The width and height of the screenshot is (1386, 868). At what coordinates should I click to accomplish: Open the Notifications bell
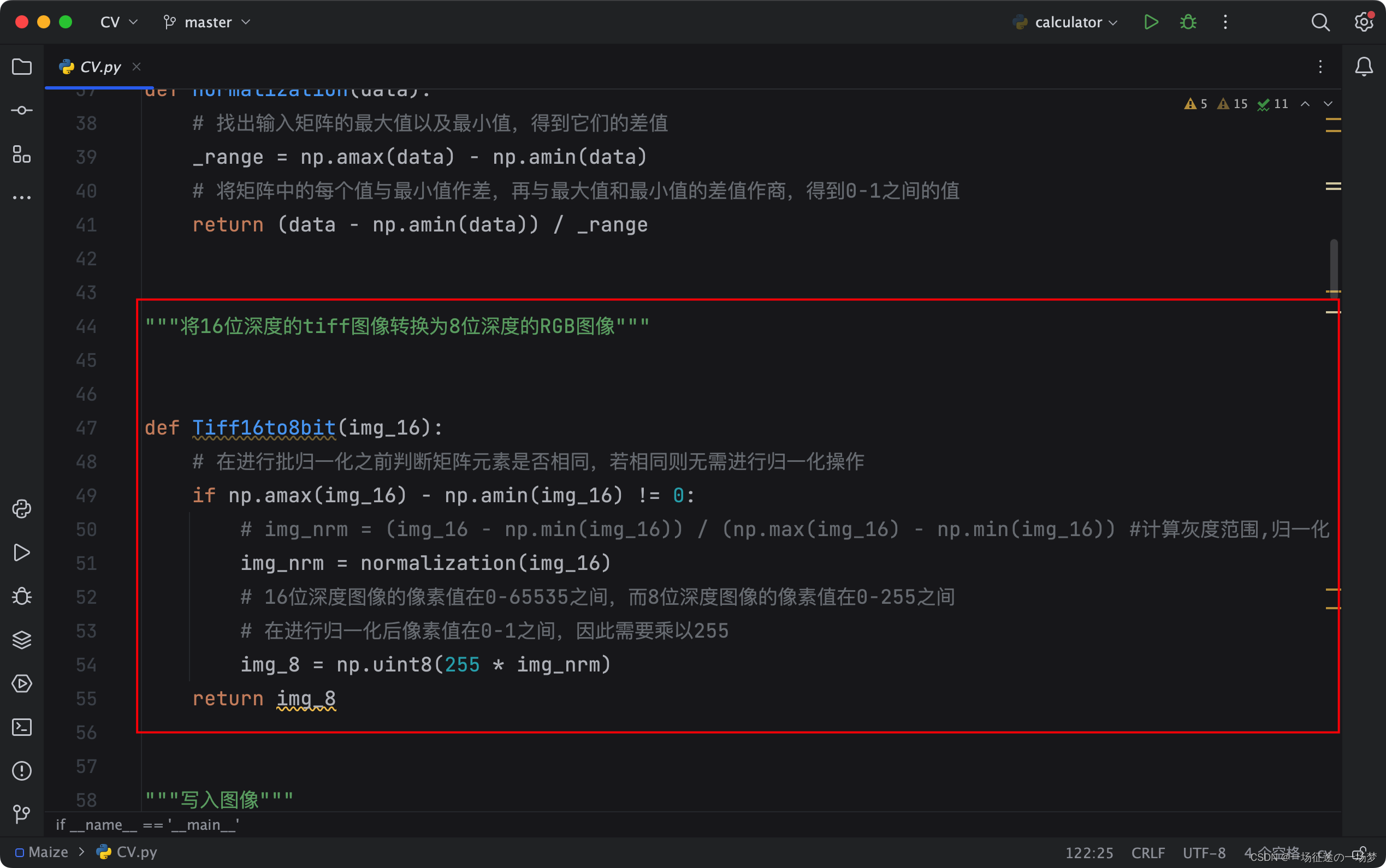[1364, 67]
